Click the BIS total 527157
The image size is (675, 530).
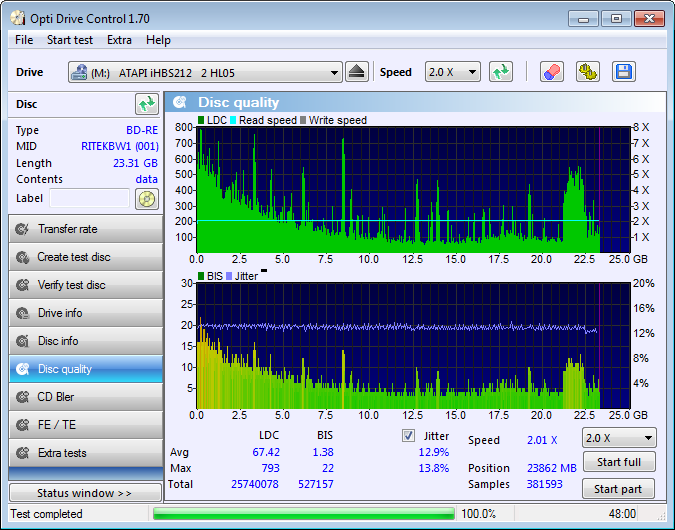[x=316, y=484]
